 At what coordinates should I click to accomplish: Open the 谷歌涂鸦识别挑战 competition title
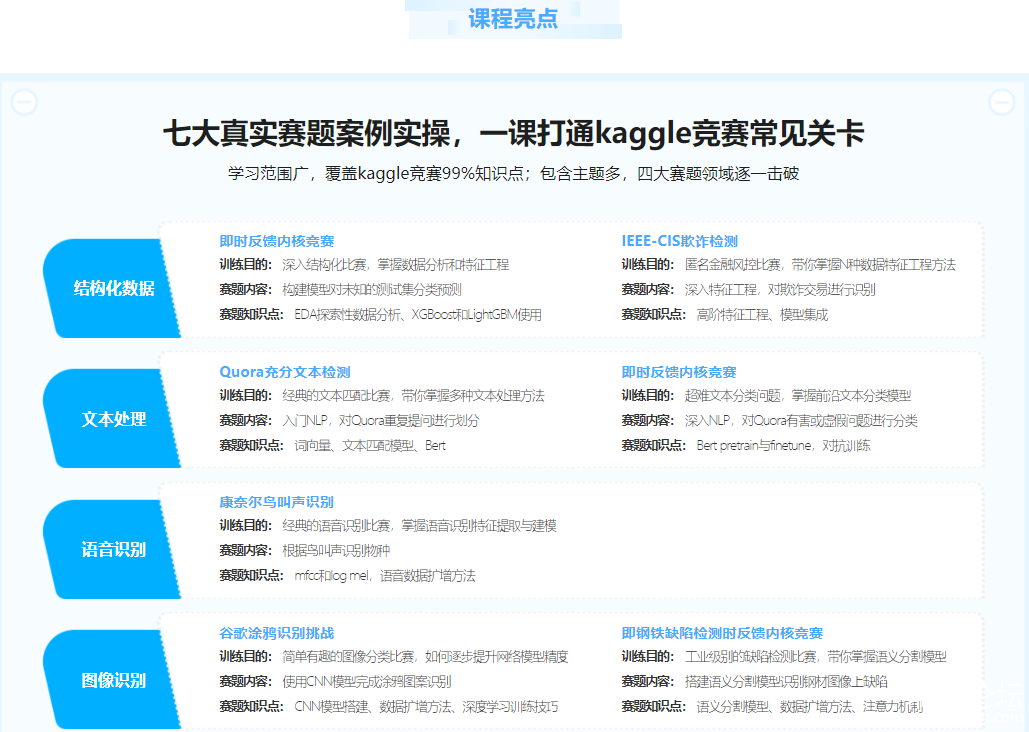tap(277, 633)
